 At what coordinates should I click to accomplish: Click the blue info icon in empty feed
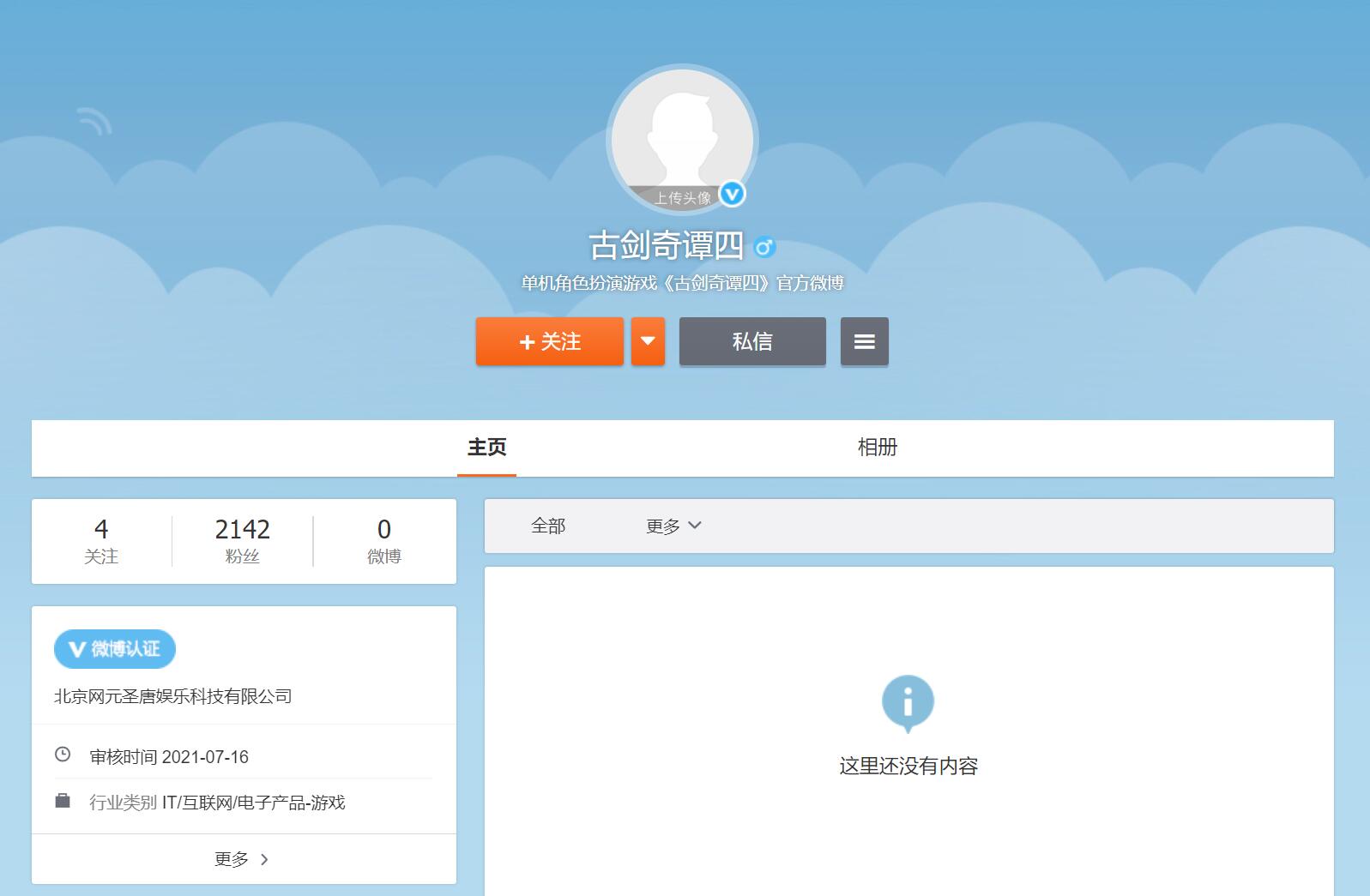click(x=908, y=702)
